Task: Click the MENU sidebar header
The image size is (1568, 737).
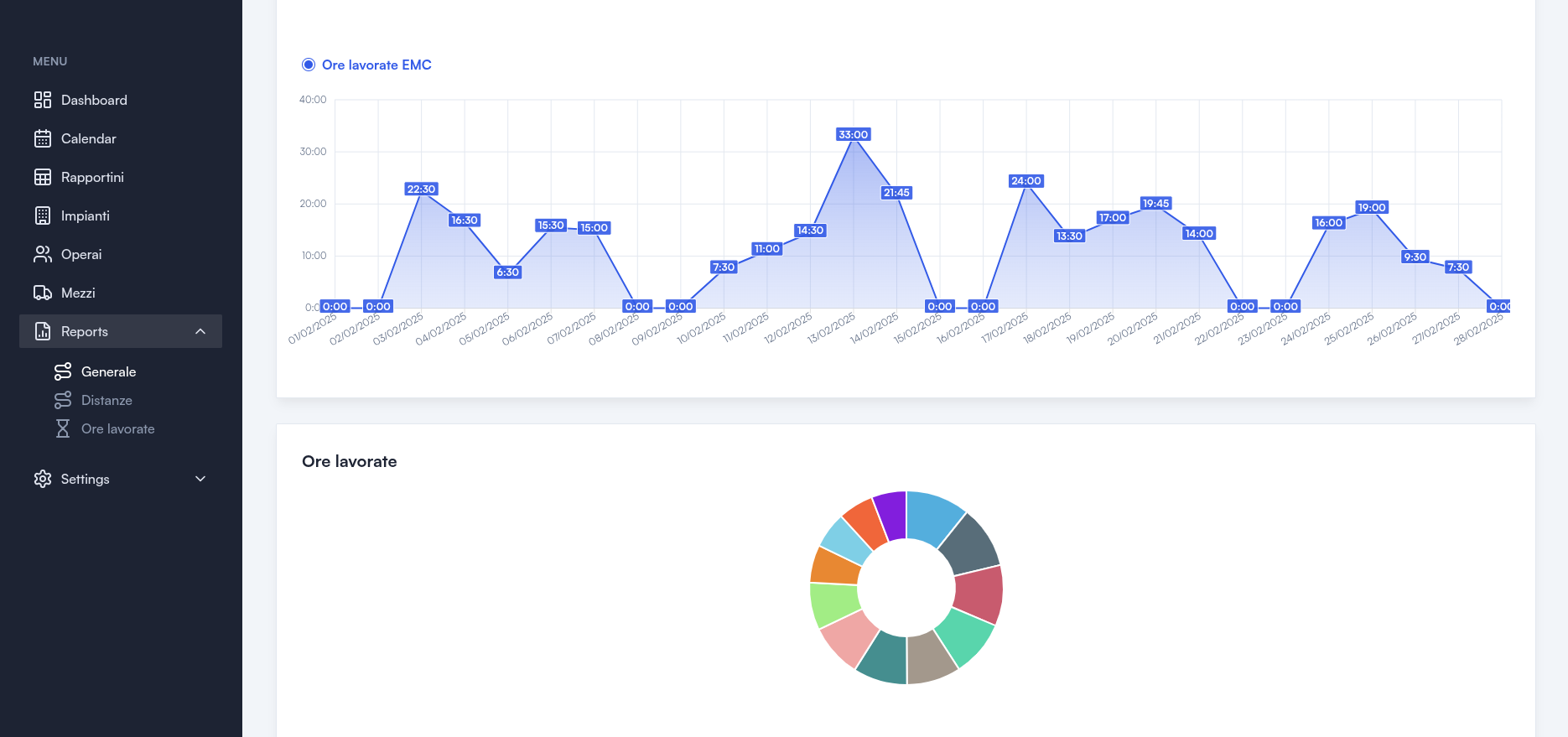Action: coord(49,61)
